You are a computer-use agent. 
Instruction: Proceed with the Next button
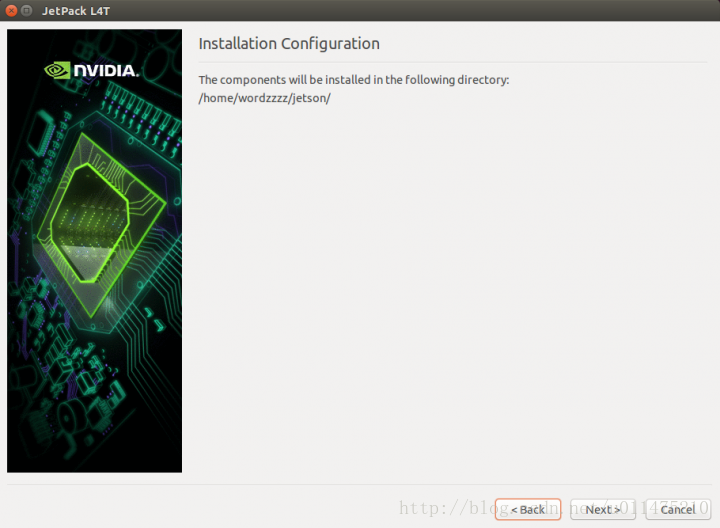click(602, 509)
